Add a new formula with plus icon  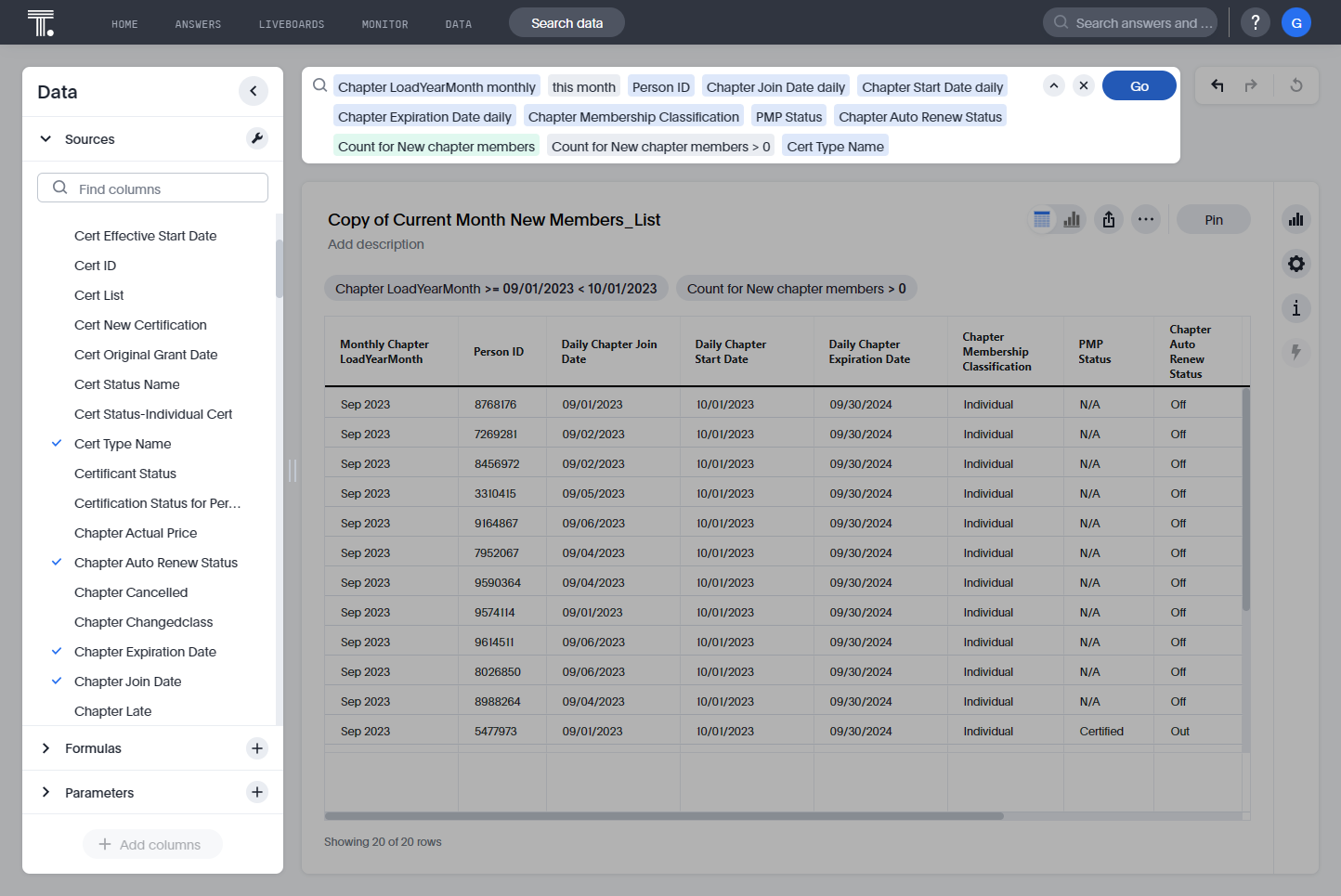click(x=257, y=748)
